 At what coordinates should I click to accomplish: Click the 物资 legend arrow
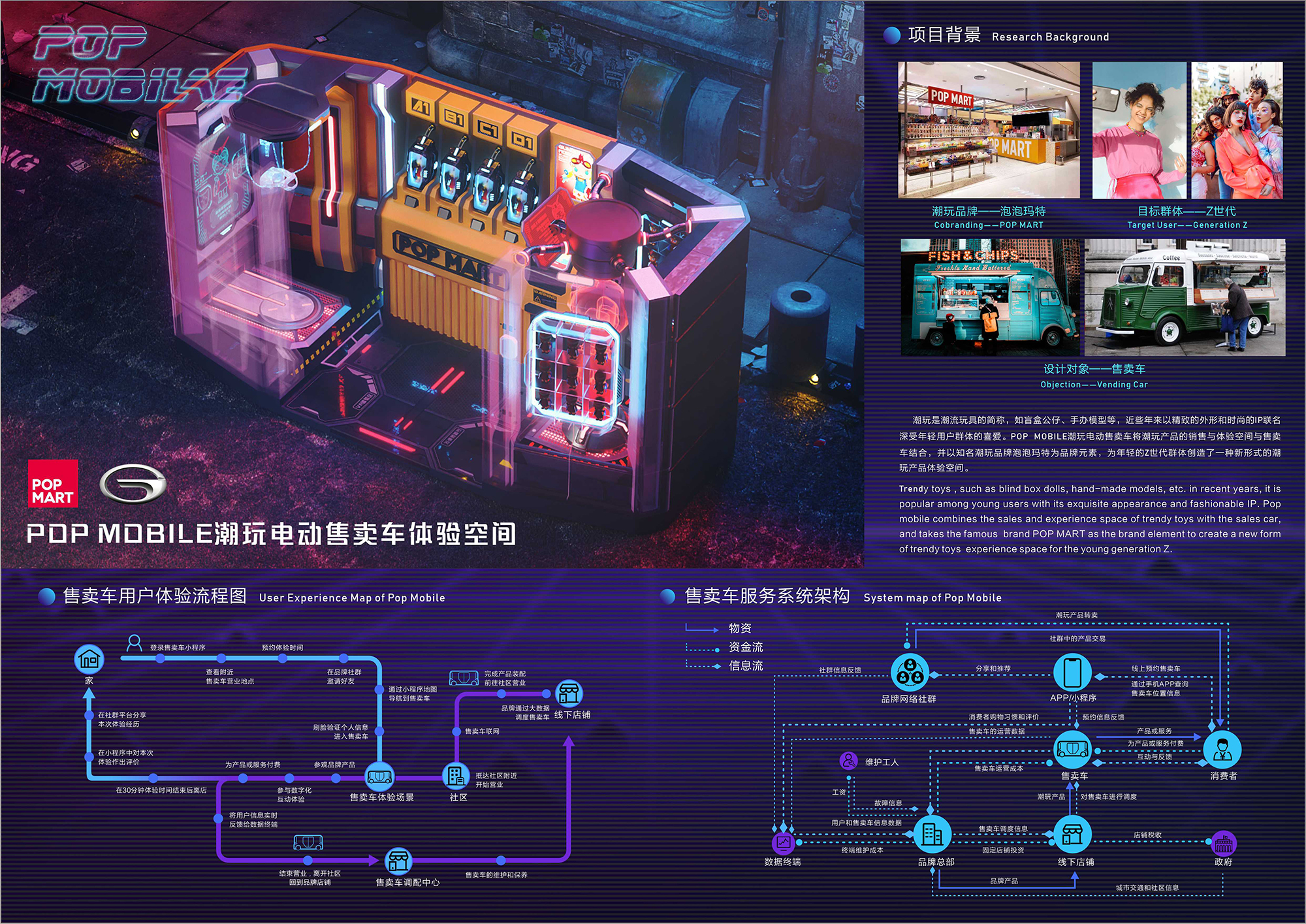[x=702, y=629]
